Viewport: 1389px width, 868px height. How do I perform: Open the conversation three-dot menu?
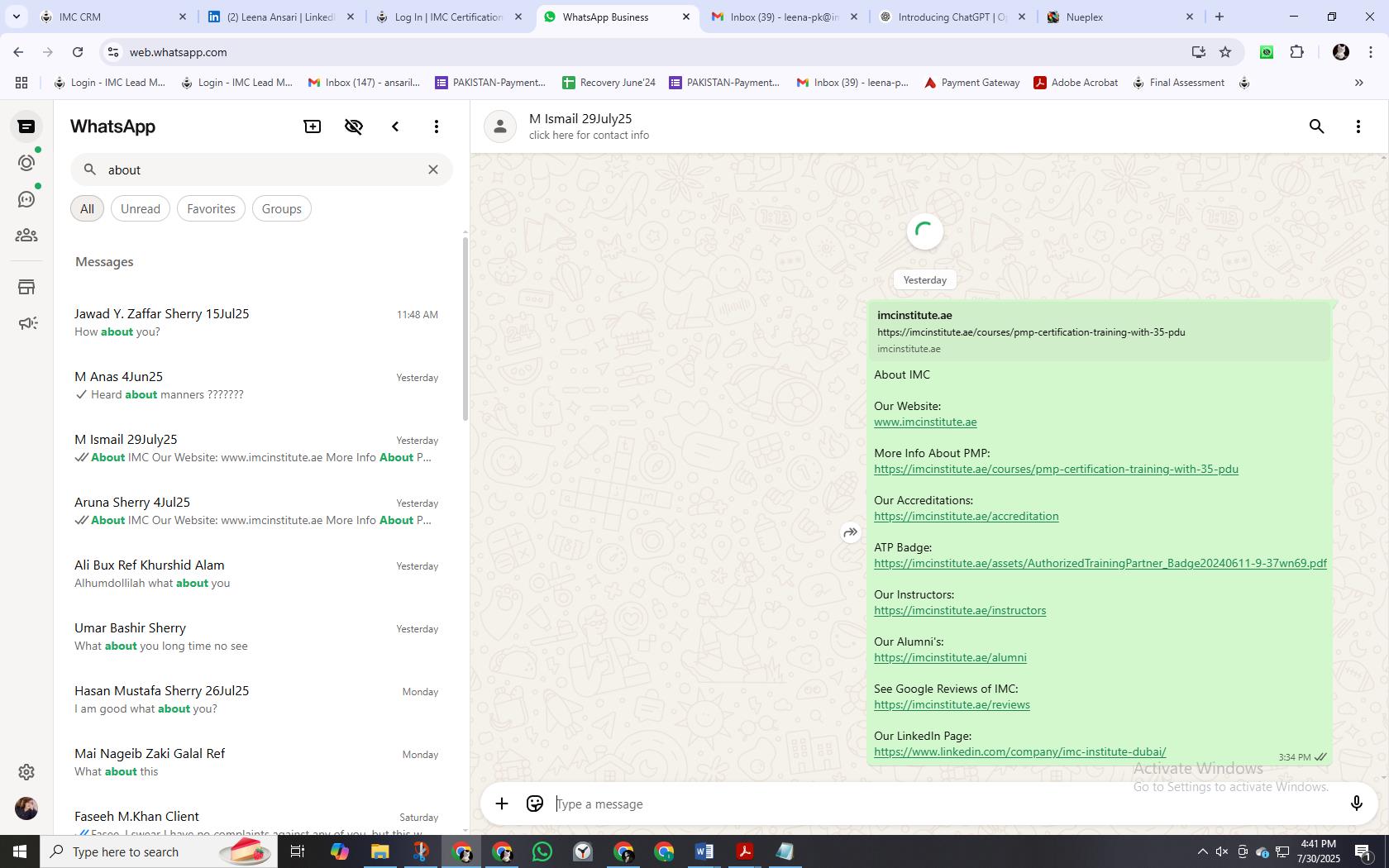point(1358,126)
